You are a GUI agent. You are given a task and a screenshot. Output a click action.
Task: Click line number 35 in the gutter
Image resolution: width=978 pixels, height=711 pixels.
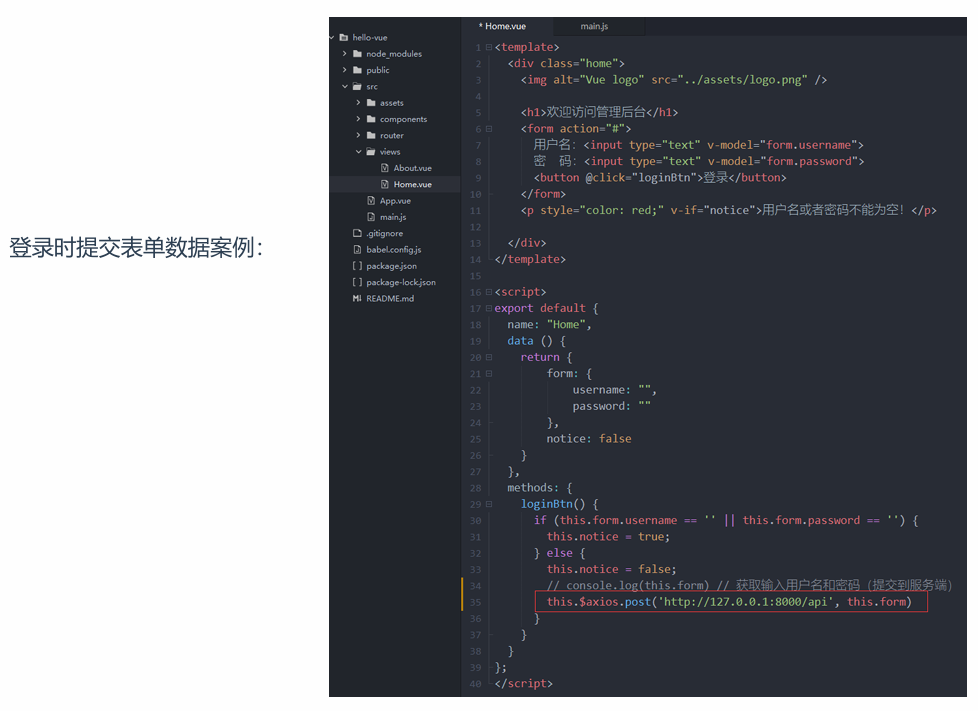pos(475,602)
